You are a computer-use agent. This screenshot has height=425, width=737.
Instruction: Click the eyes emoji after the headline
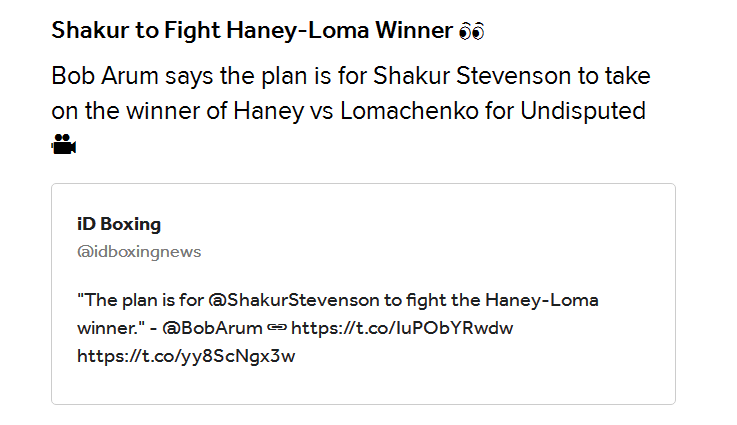pyautogui.click(x=471, y=31)
